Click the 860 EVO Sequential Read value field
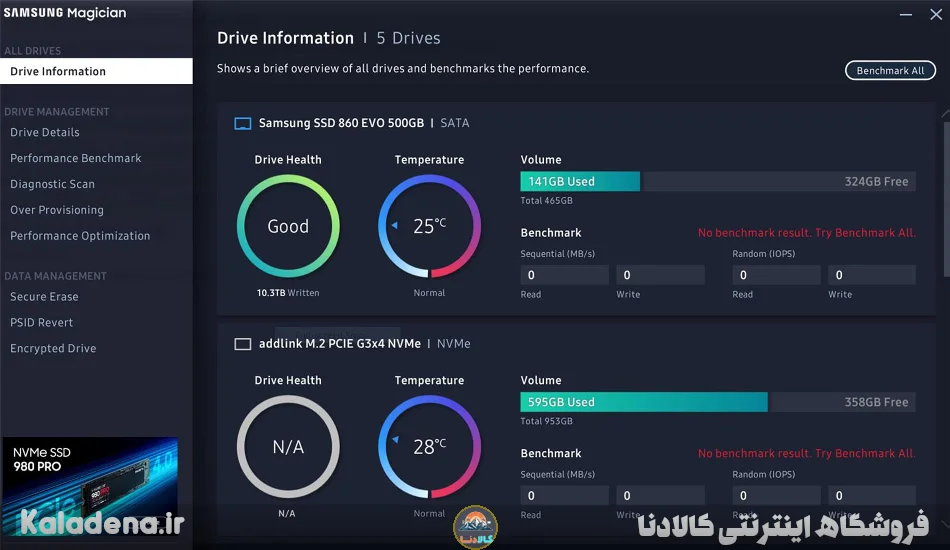The width and height of the screenshot is (950, 550). pos(565,275)
